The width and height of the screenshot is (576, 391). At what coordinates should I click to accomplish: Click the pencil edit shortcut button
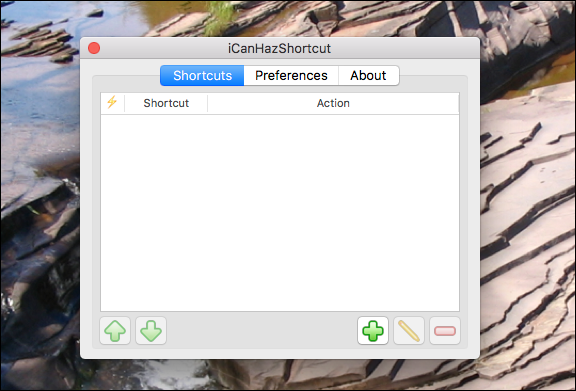tap(408, 331)
